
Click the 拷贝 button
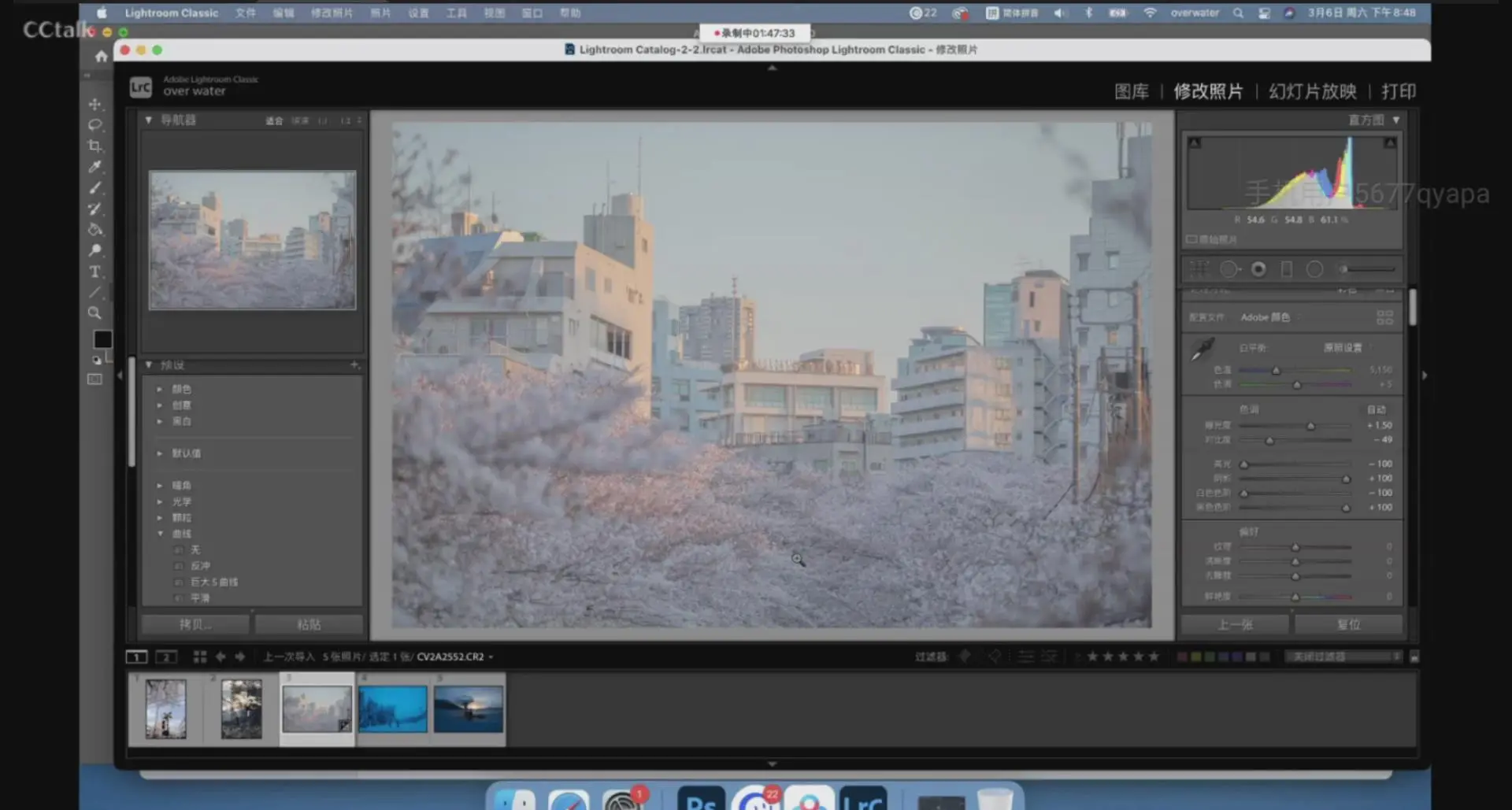pyautogui.click(x=195, y=624)
